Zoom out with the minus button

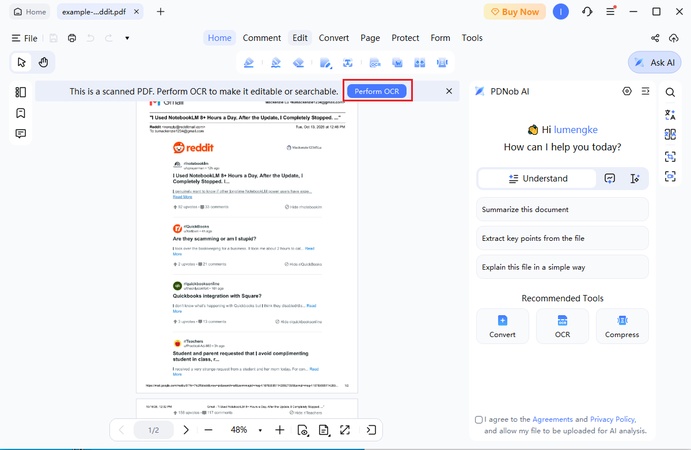[x=208, y=430]
